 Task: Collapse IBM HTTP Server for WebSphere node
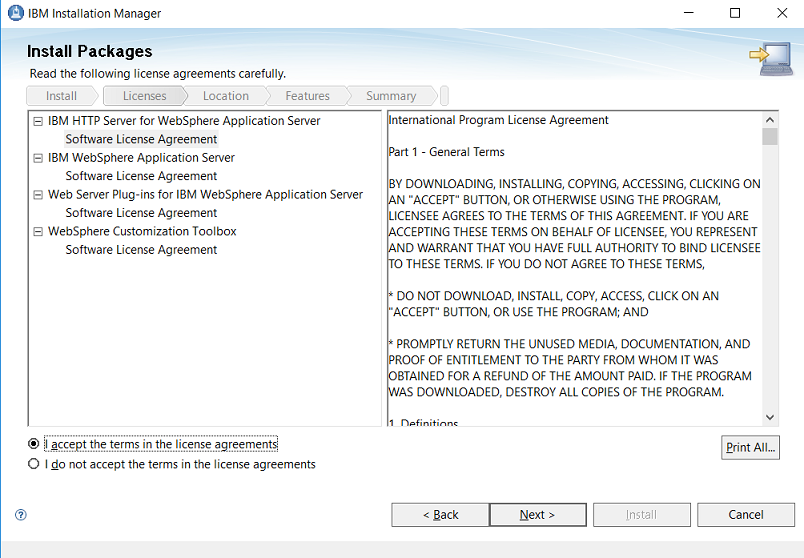(x=38, y=122)
